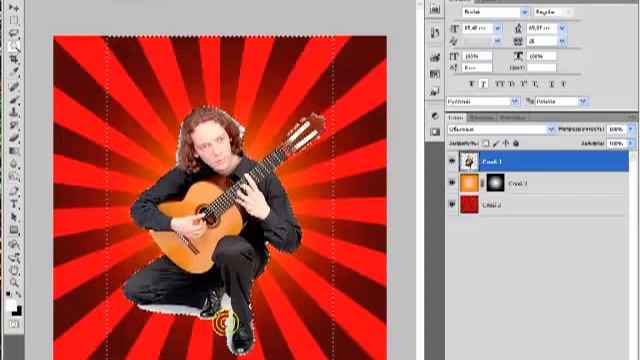640x360 pixels.
Task: Select the Hand tool
Action: [14, 270]
